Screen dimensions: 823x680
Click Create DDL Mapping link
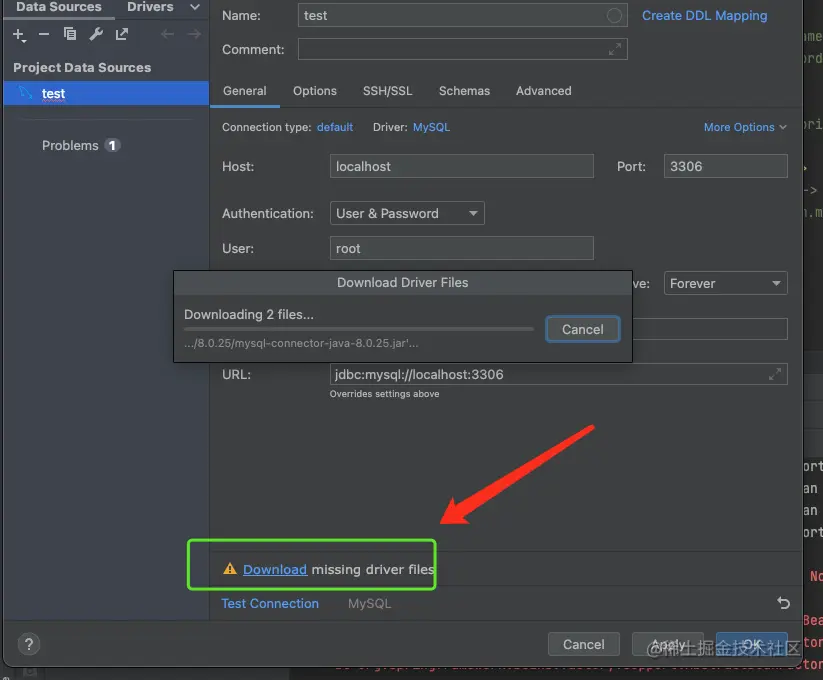[x=704, y=16]
